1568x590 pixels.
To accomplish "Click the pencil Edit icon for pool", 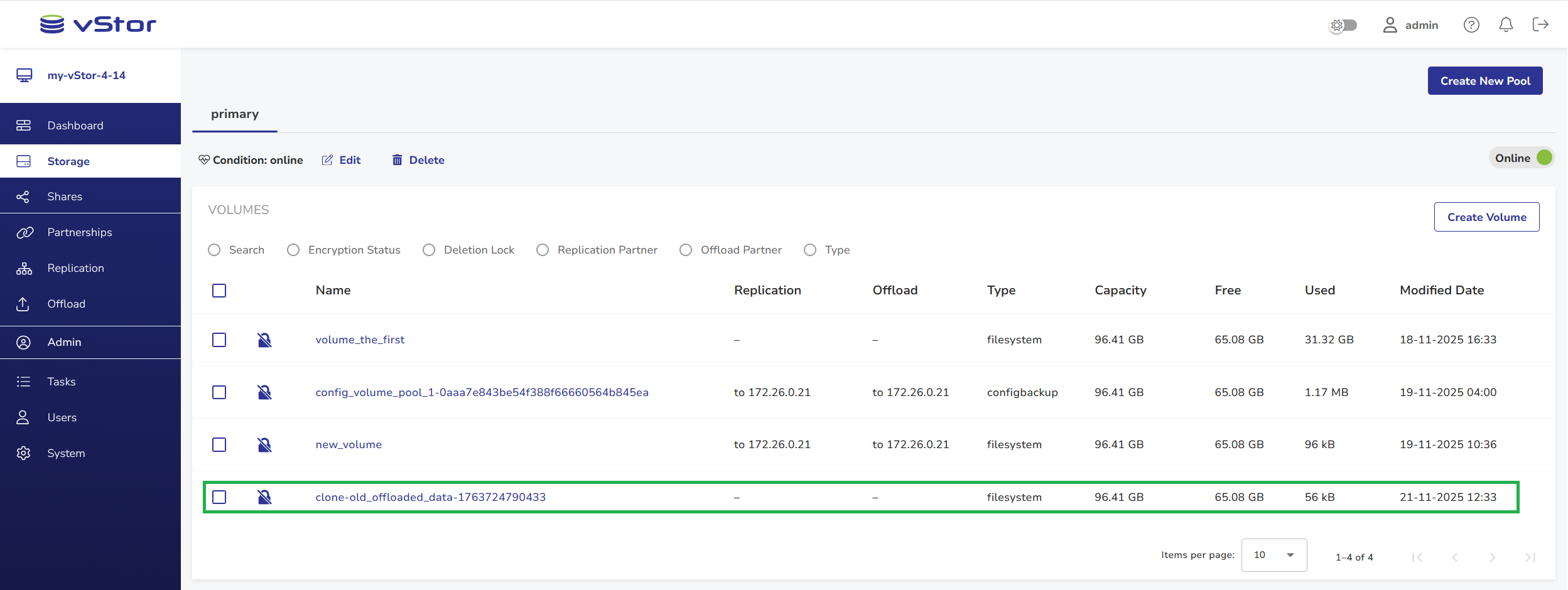I will pos(327,160).
